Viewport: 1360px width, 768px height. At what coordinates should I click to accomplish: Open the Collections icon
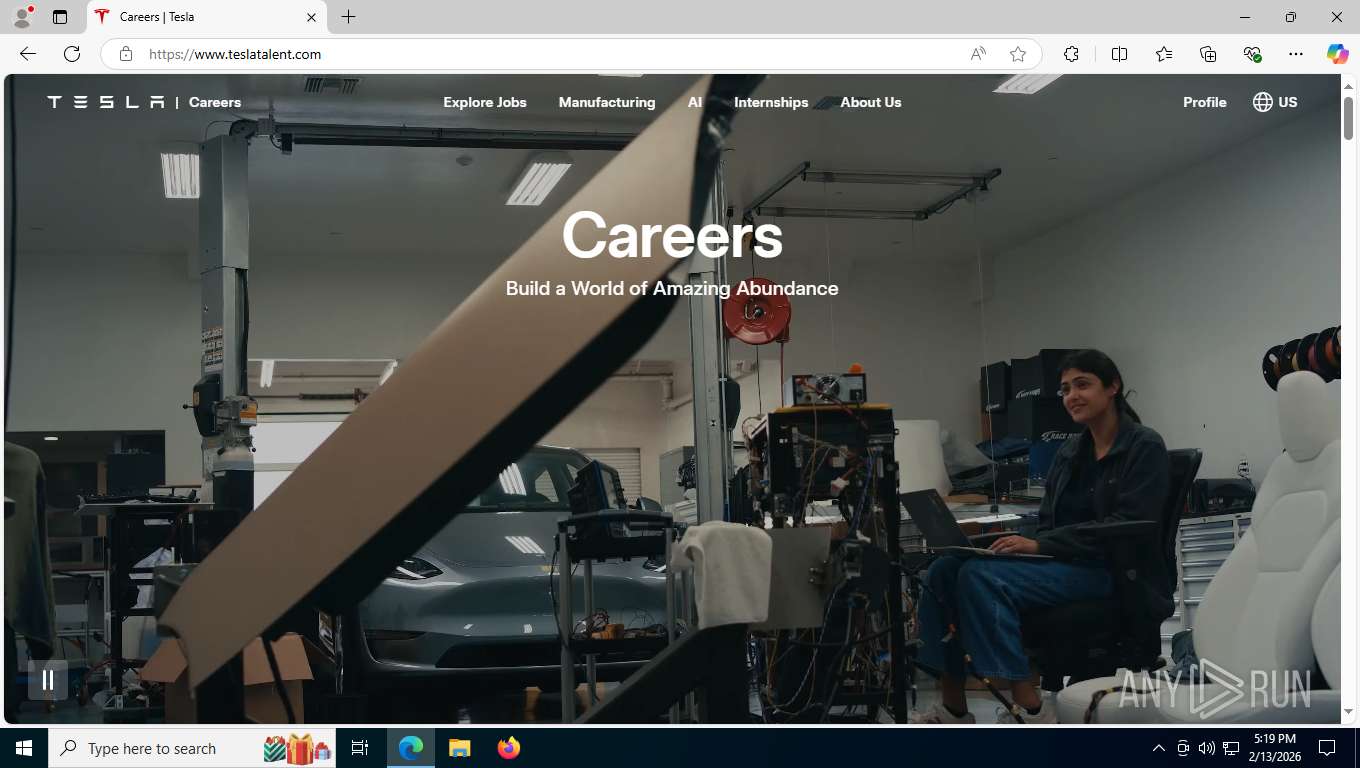point(1208,54)
